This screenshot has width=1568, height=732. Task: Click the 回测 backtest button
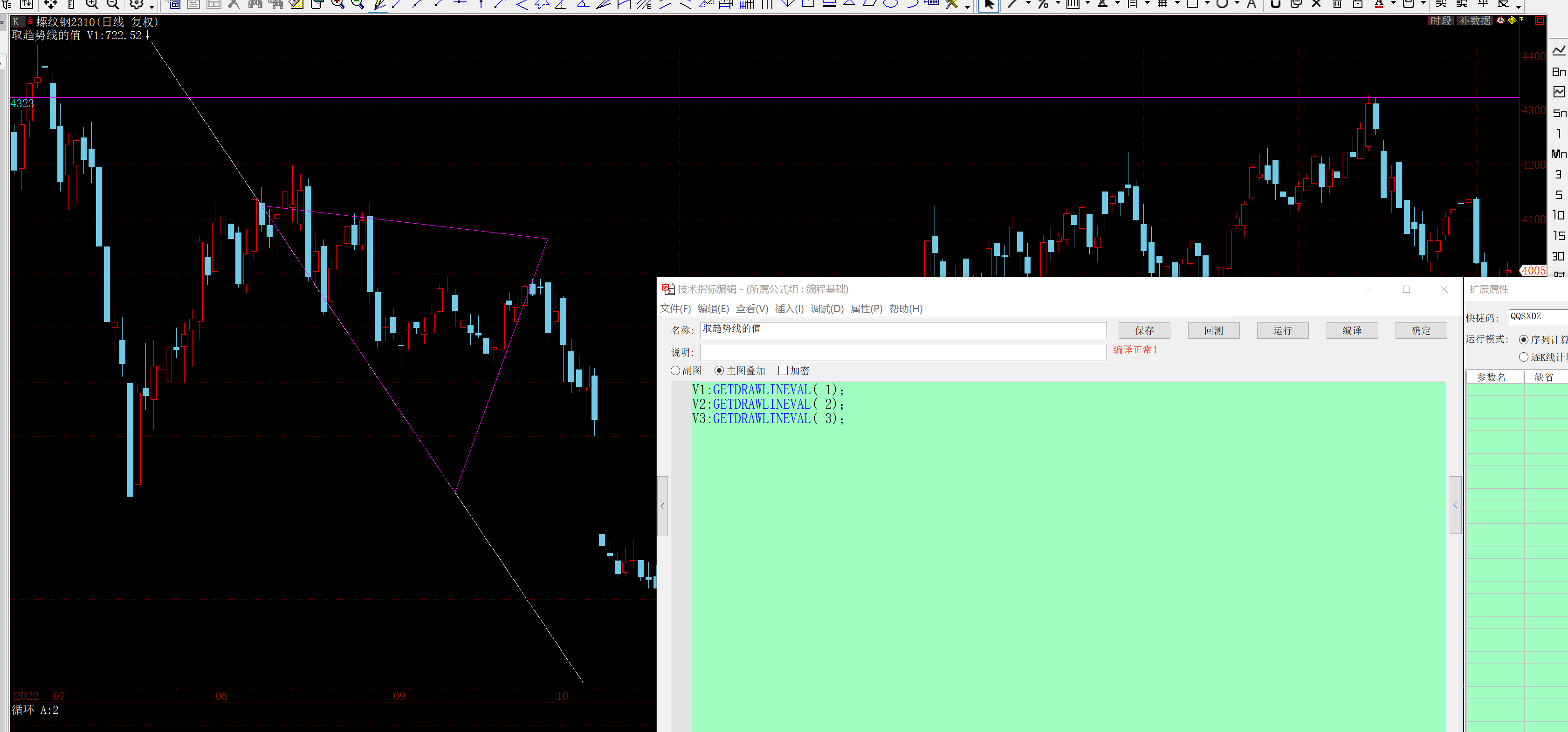point(1213,330)
